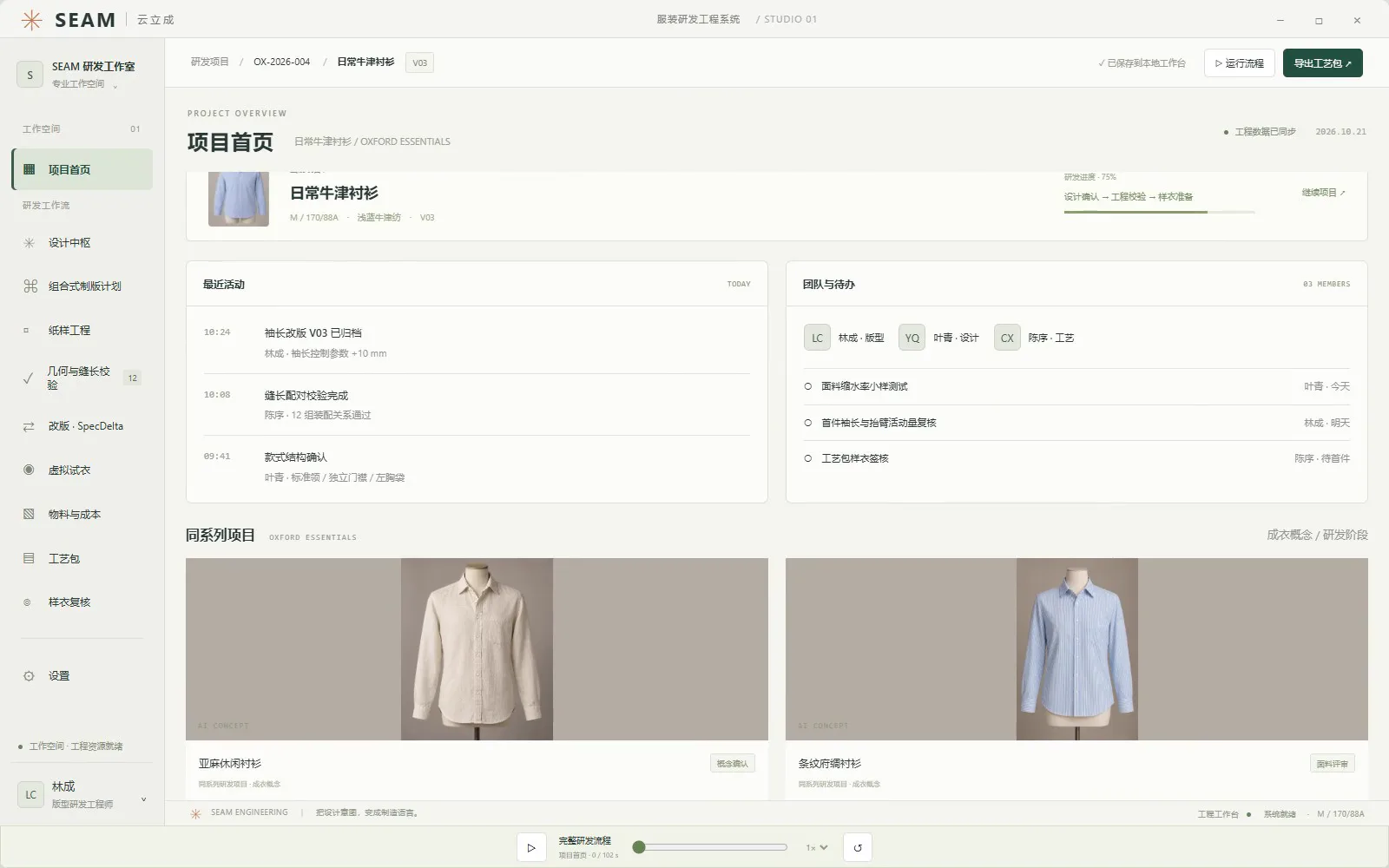Click the 日常牛津衬衫 shirt thumbnail
Image resolution: width=1389 pixels, height=868 pixels.
point(239,199)
